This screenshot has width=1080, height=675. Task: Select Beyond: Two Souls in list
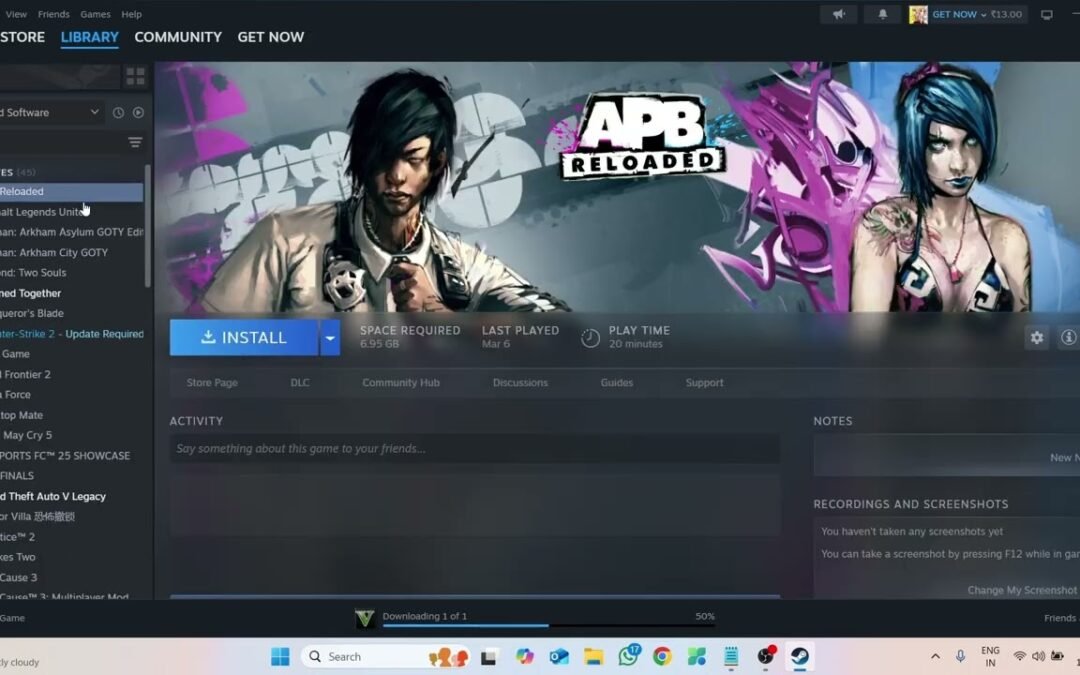click(x=33, y=273)
